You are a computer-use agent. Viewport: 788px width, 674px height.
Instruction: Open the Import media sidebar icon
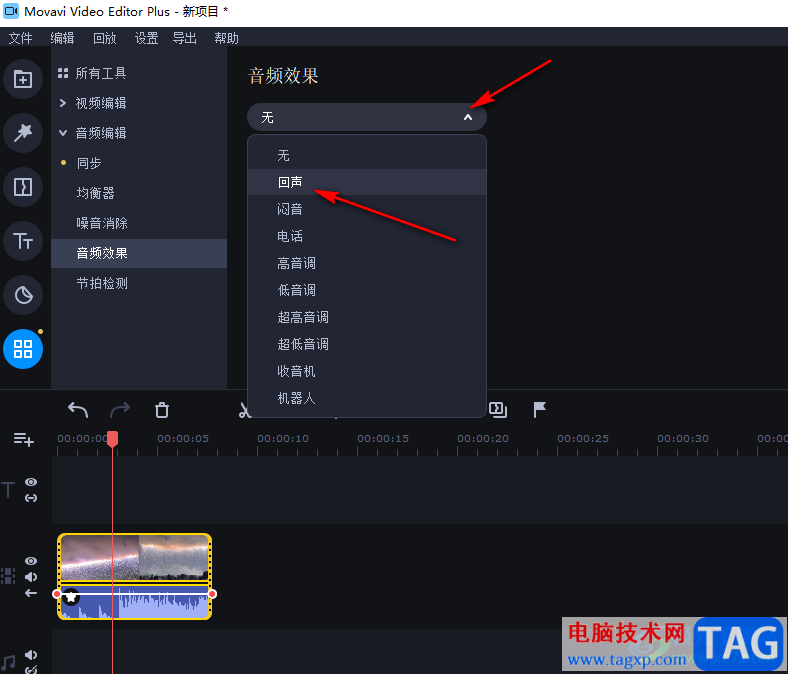[23, 79]
